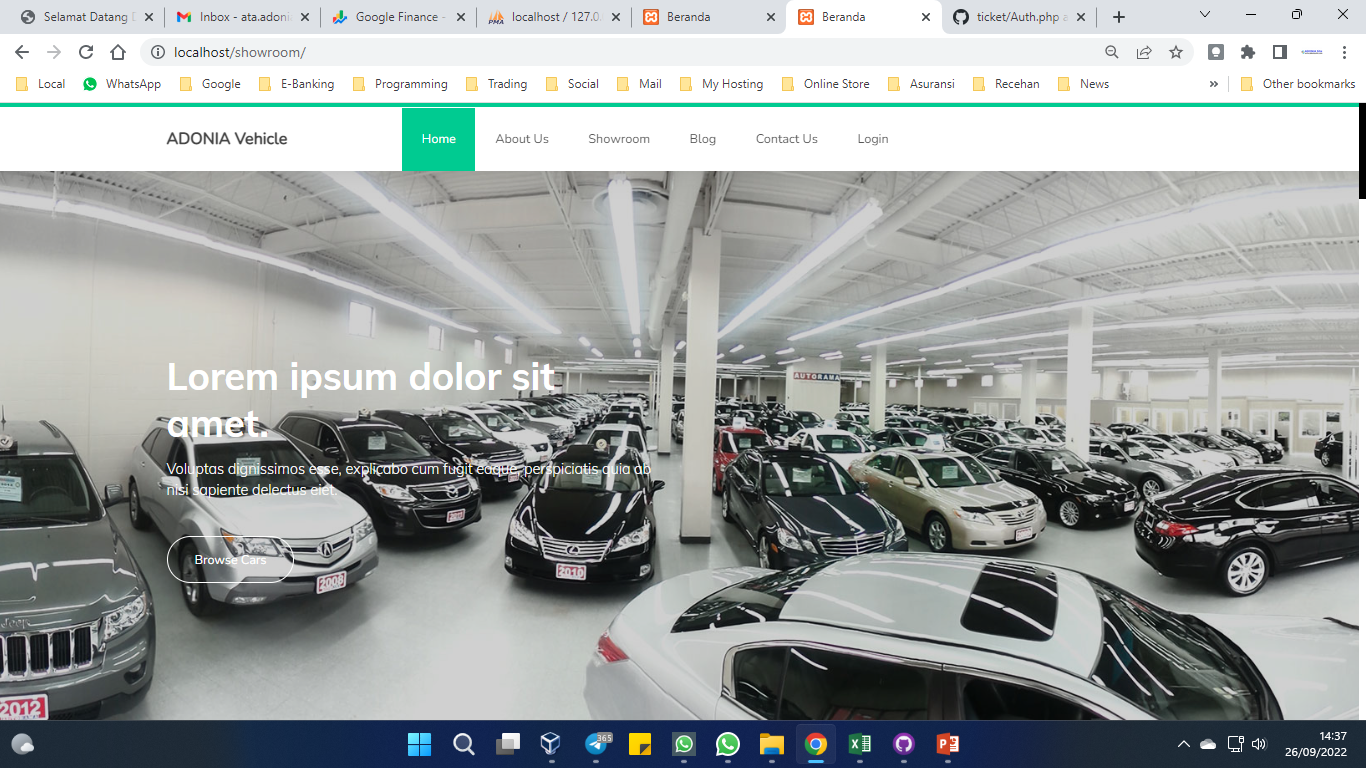Click the zoom magnifier icon in address bar

1112,52
